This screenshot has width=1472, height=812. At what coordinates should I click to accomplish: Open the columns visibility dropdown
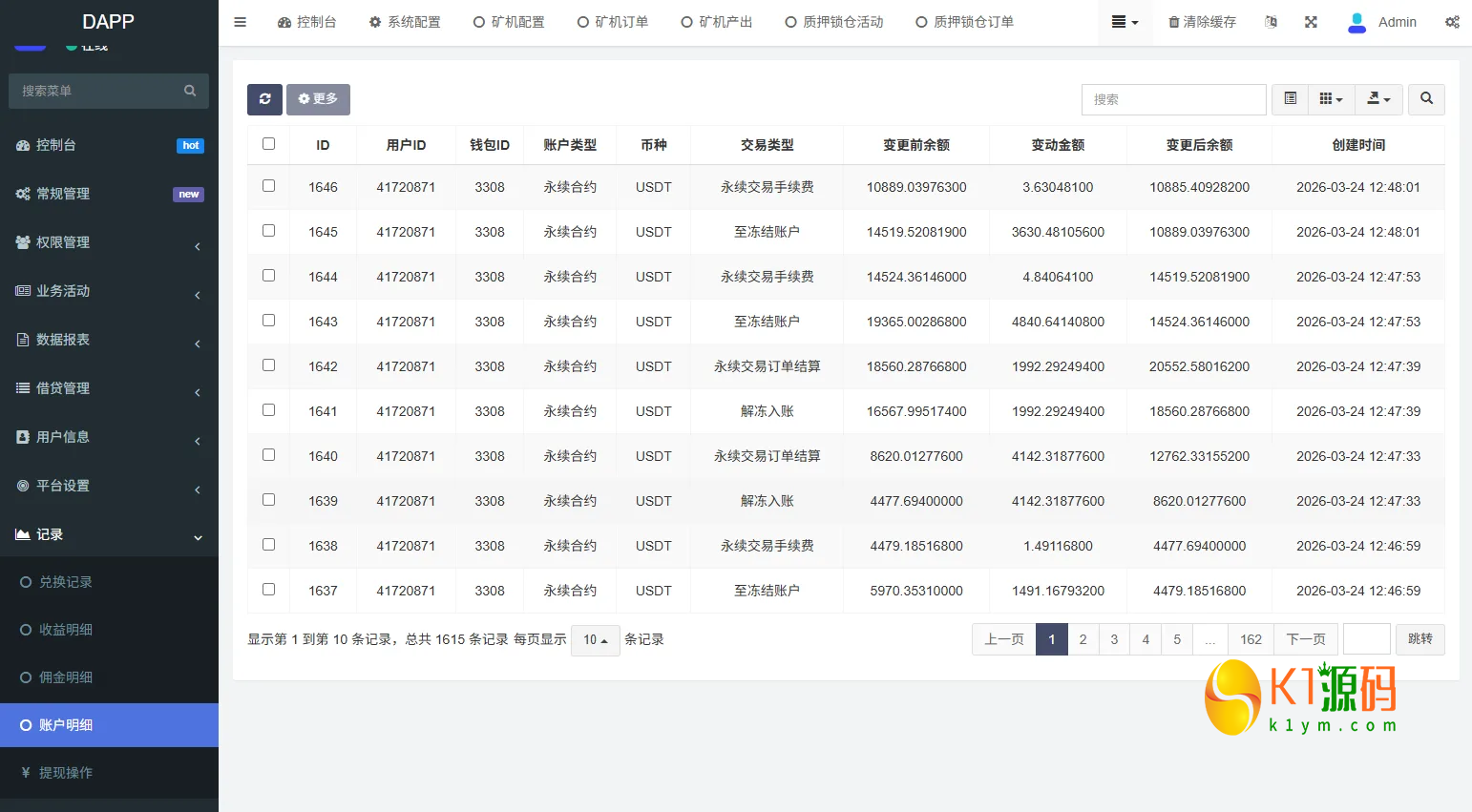(1331, 99)
